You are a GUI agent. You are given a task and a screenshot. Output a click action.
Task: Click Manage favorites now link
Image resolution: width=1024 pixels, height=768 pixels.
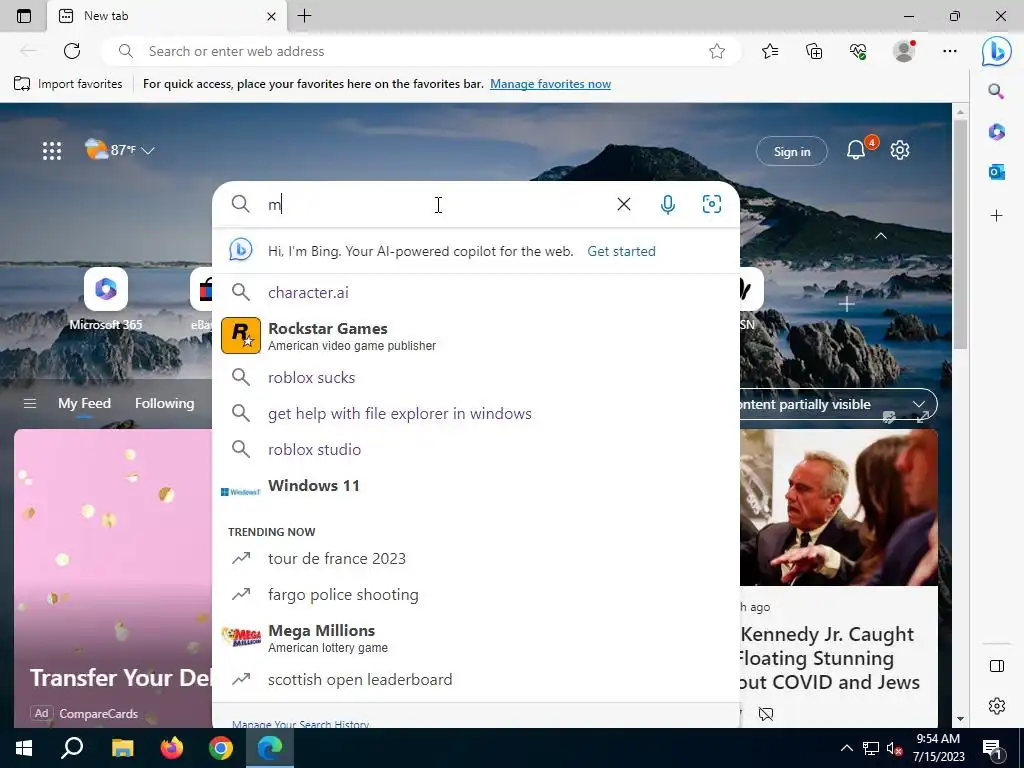coord(551,84)
